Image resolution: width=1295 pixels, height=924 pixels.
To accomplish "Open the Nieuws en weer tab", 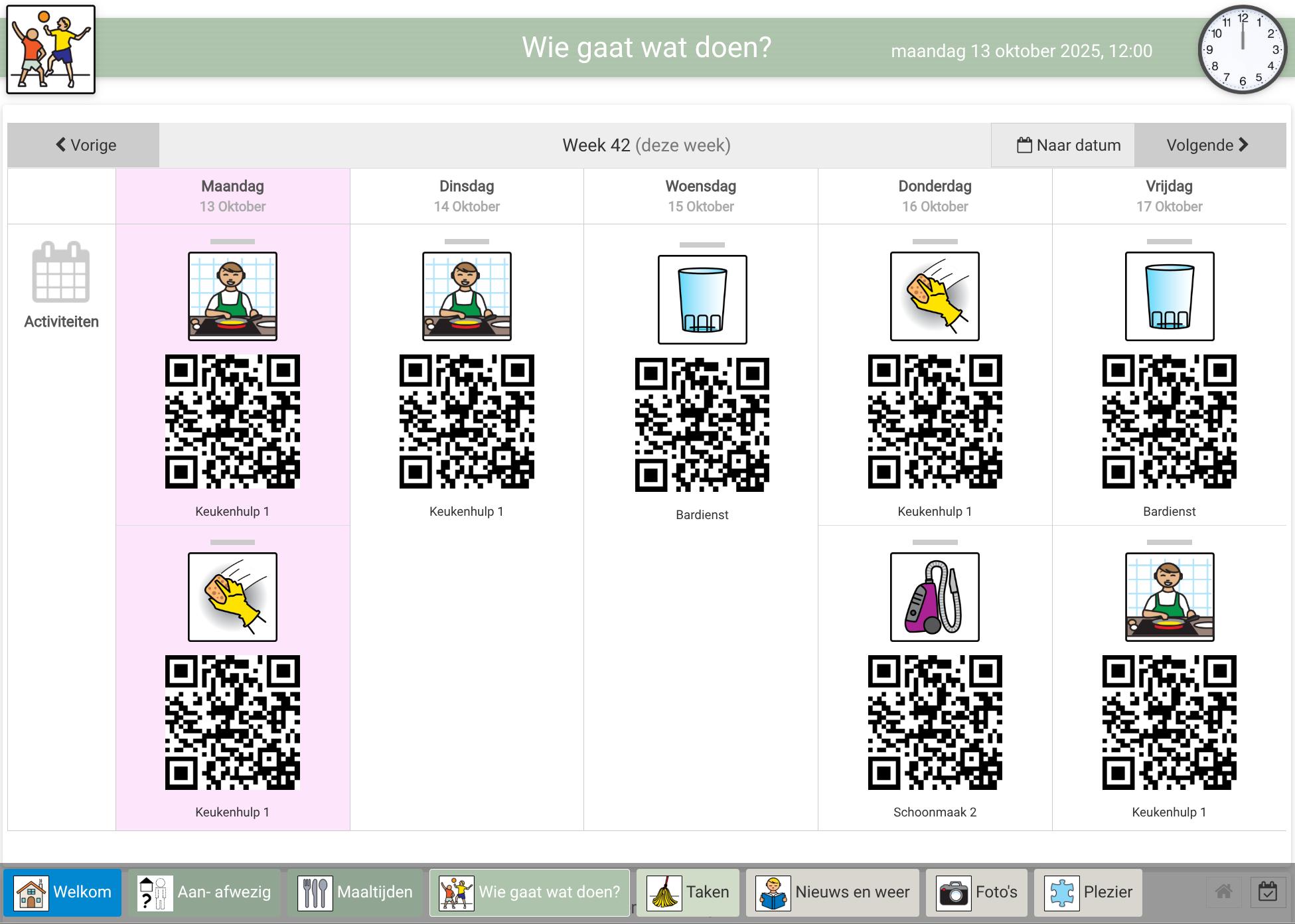I will tap(832, 892).
